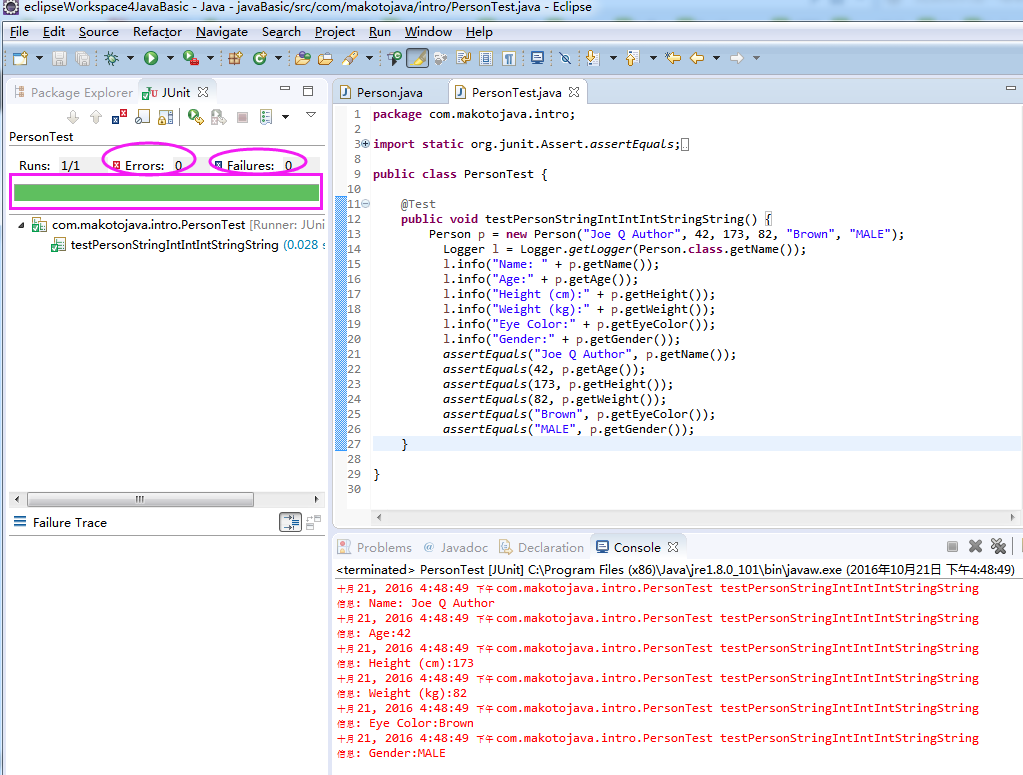Toggle block selection mode
The height and width of the screenshot is (775, 1023).
click(486, 59)
